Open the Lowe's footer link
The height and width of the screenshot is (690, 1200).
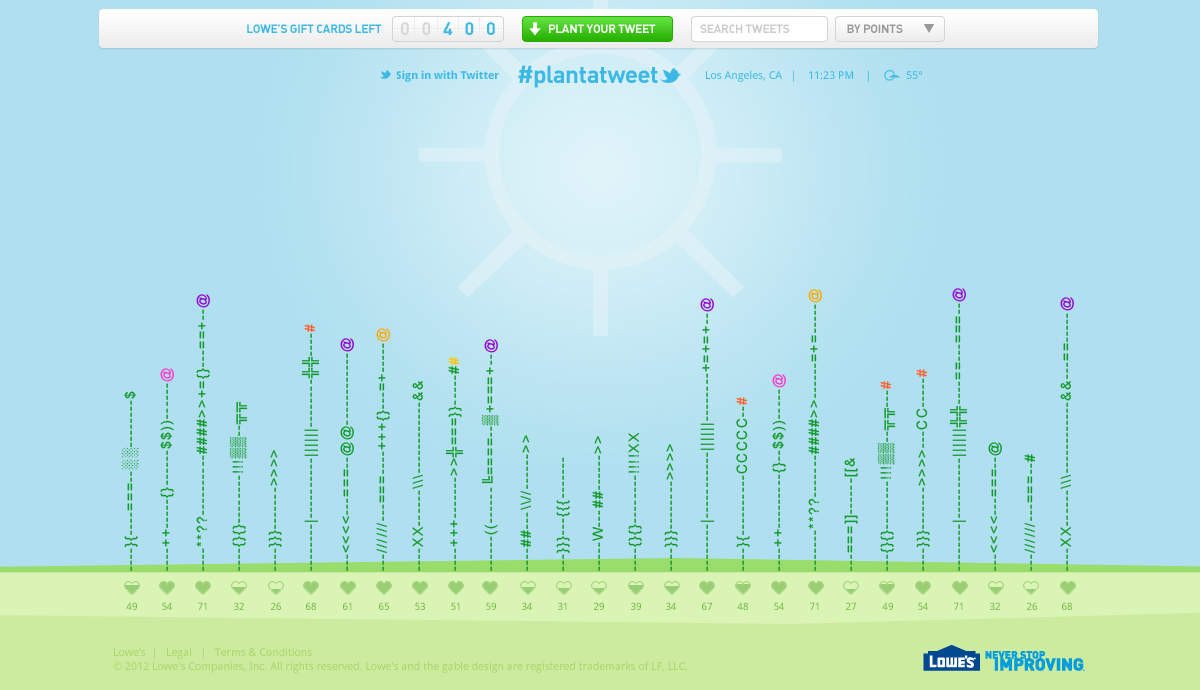(x=129, y=652)
